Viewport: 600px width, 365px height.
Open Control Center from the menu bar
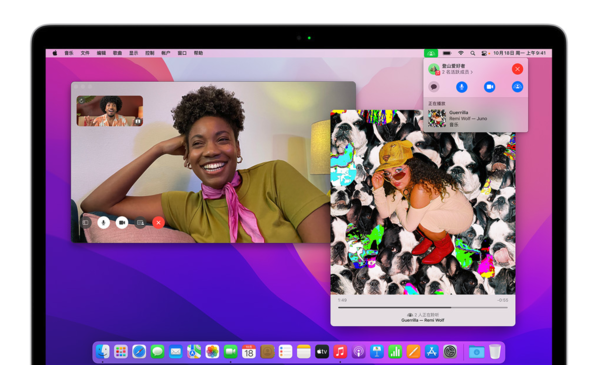[x=484, y=53]
